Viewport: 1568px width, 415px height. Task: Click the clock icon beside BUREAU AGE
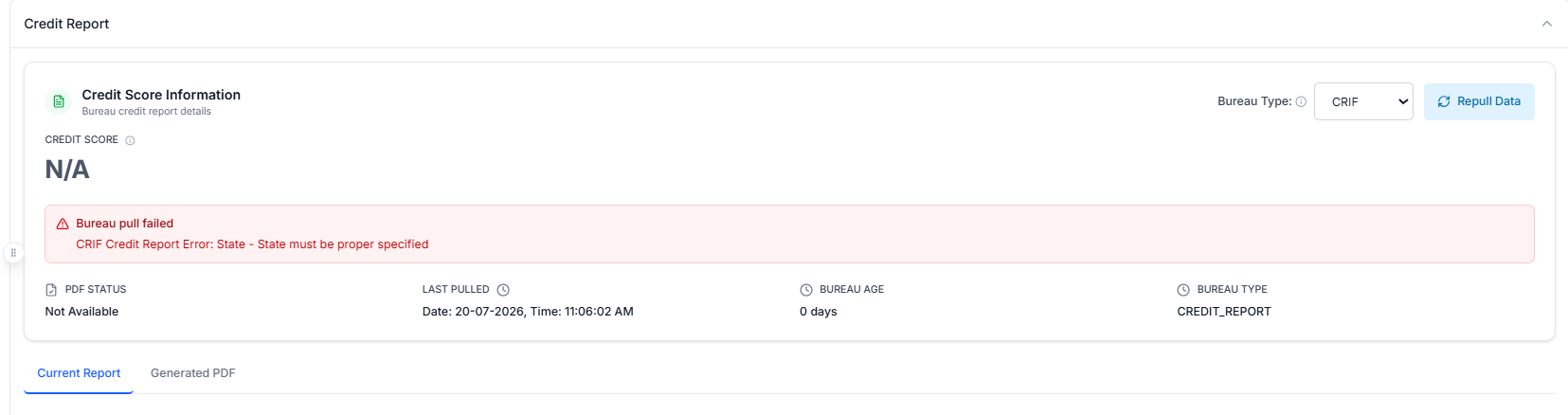[x=806, y=290]
